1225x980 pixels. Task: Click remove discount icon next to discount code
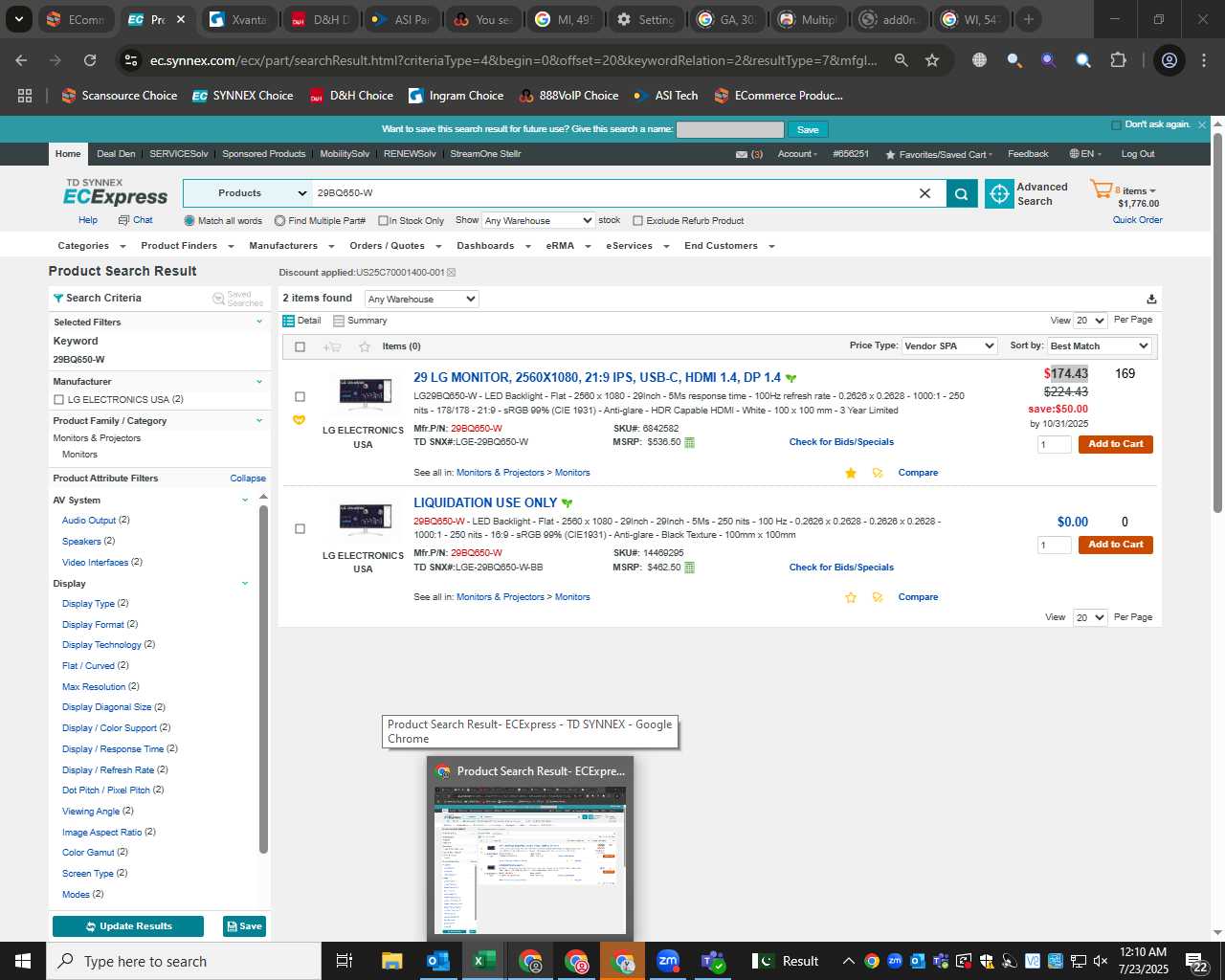pos(452,273)
